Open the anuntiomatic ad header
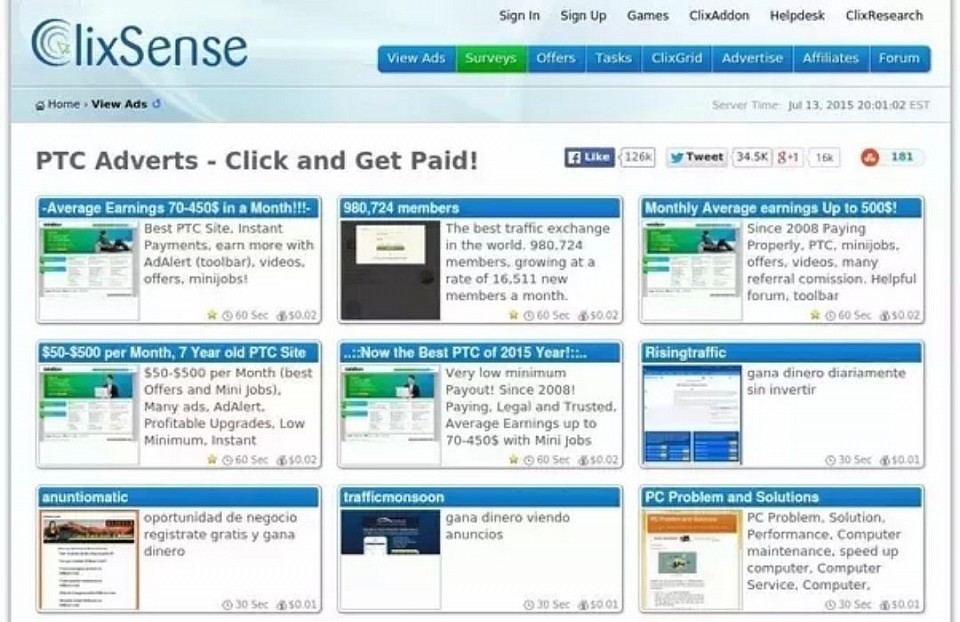The height and width of the screenshot is (622, 960). (180, 497)
